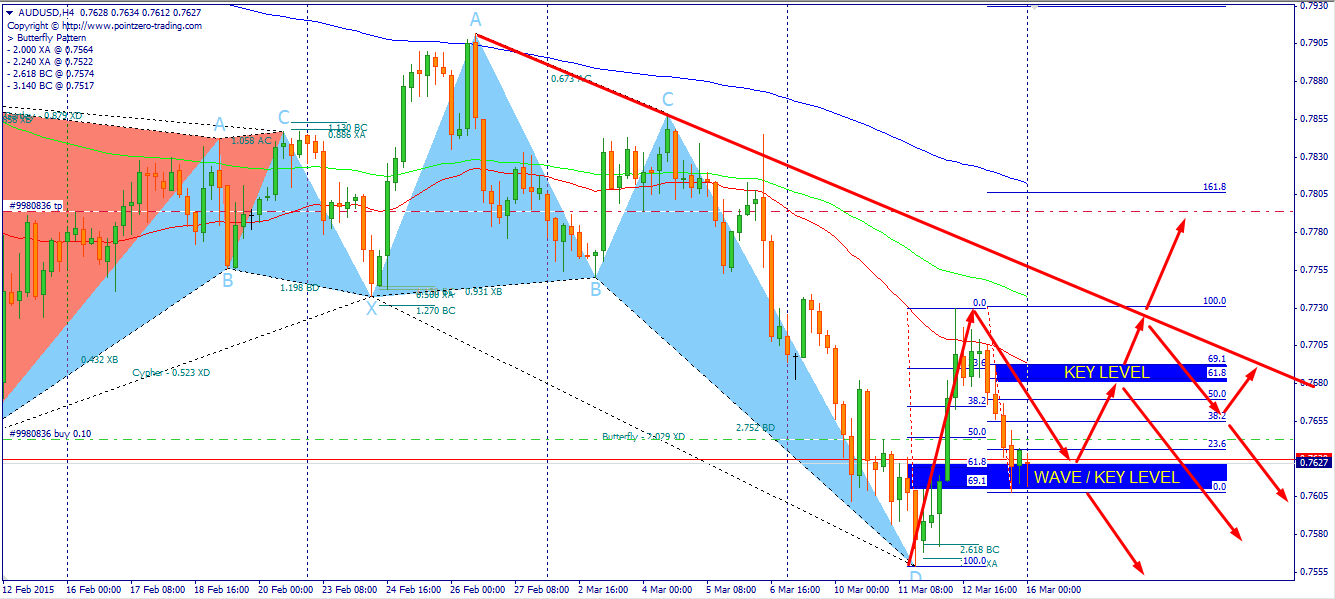The width and height of the screenshot is (1335, 599).
Task: Select the pattern point label X
Action: (372, 309)
